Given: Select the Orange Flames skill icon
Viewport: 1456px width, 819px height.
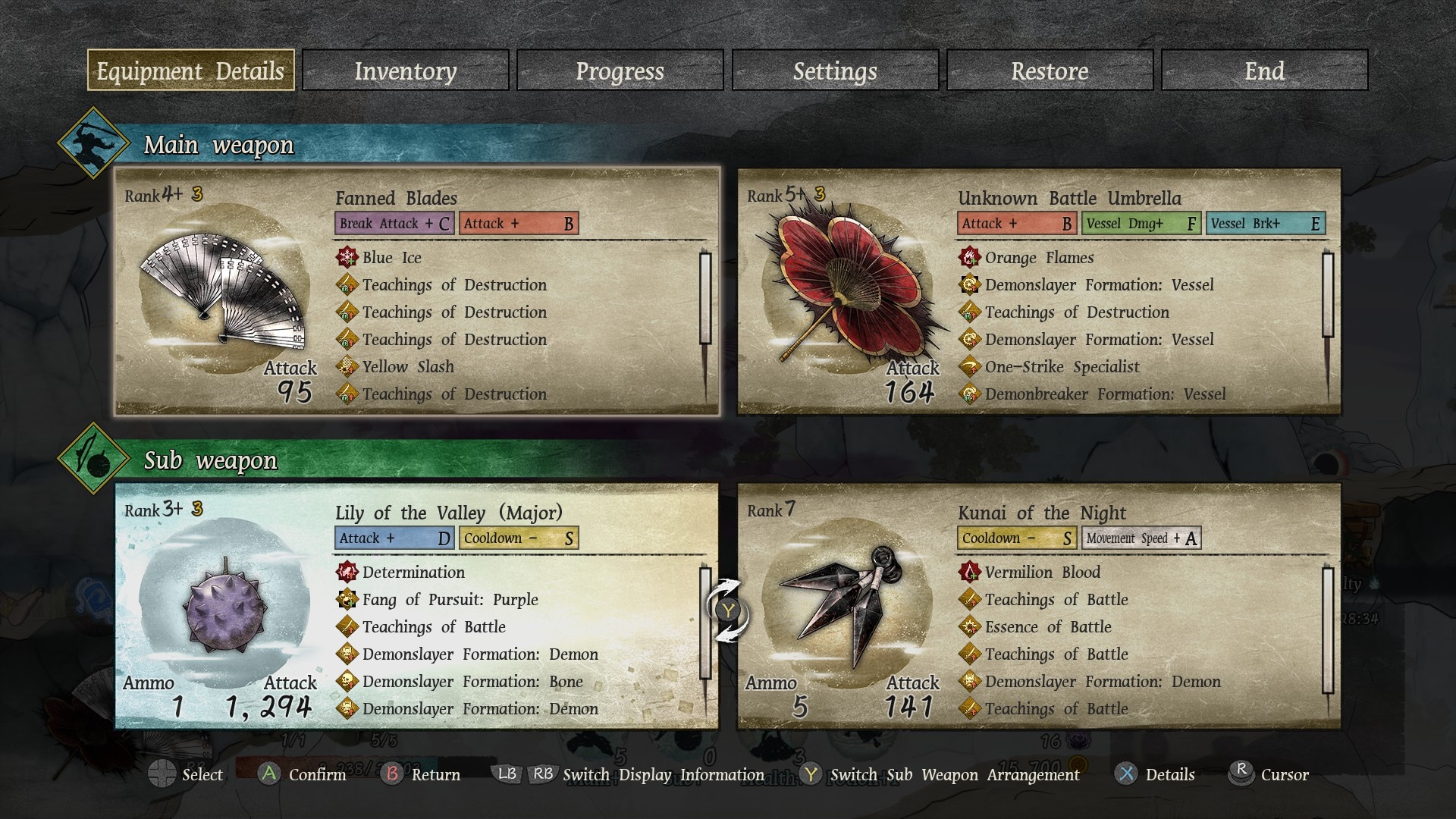Looking at the screenshot, I should [x=969, y=257].
